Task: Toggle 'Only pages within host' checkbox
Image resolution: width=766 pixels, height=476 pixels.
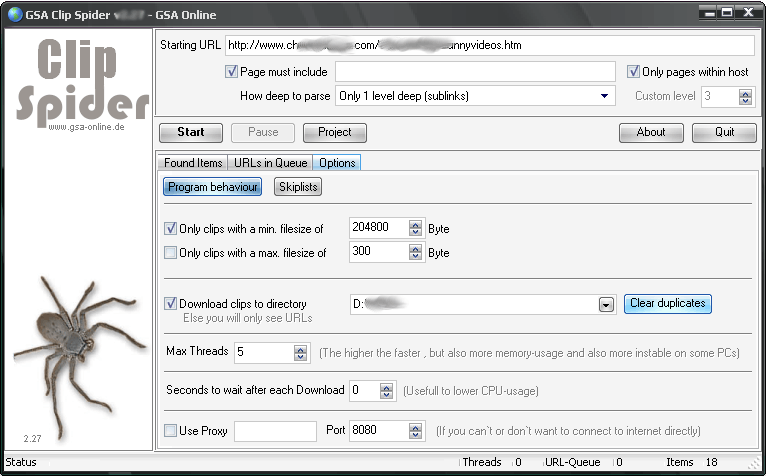Action: click(x=633, y=72)
